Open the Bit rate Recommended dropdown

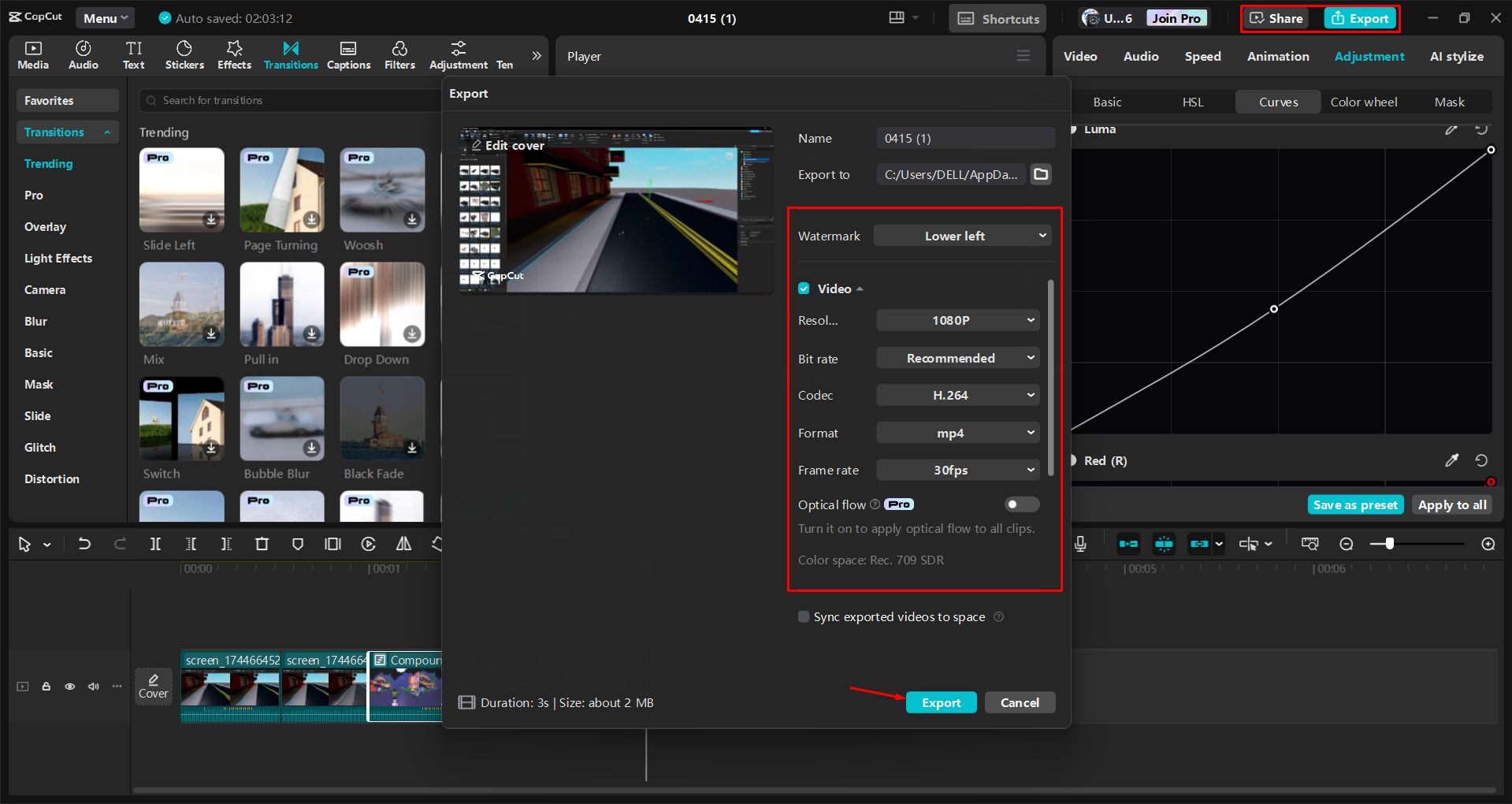click(958, 358)
